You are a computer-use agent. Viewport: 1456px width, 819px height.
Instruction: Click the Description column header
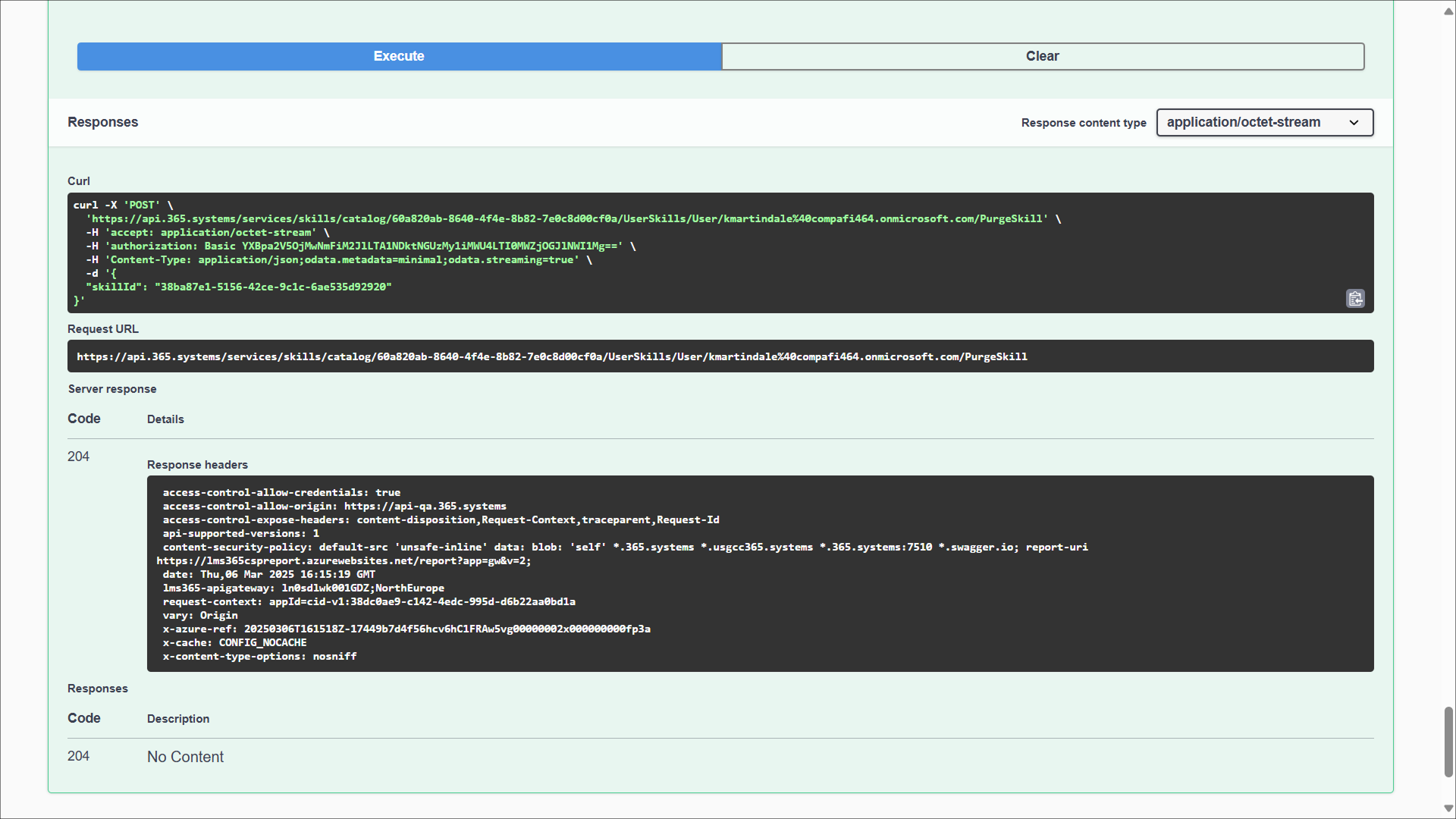pyautogui.click(x=178, y=719)
